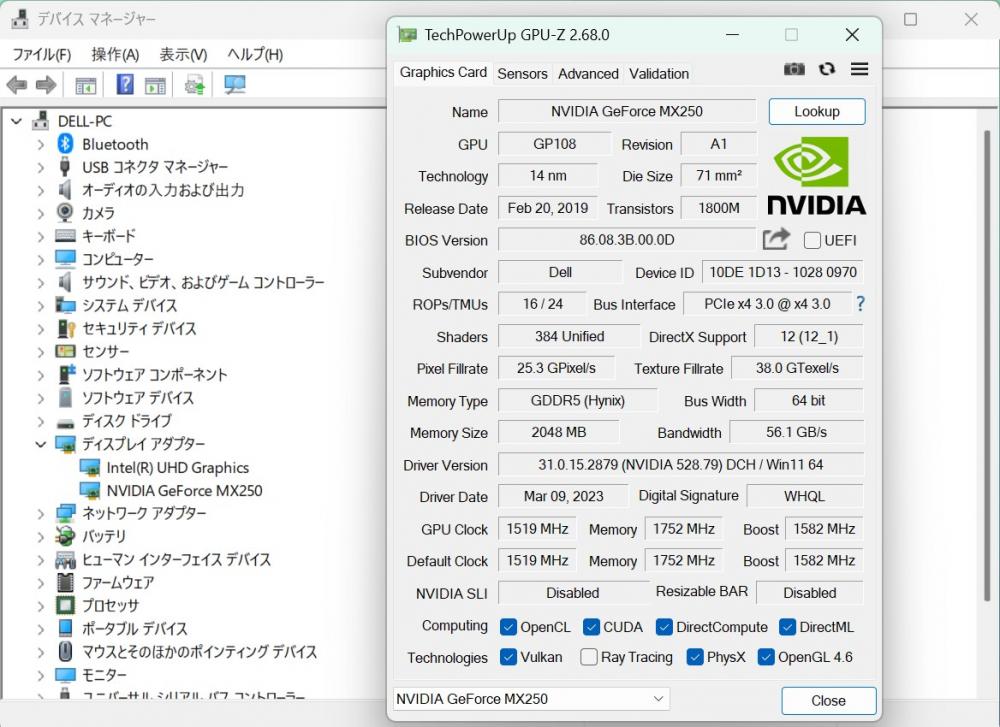Viewport: 1000px width, 727px height.
Task: Click the BIOS export share icon
Action: coord(776,239)
